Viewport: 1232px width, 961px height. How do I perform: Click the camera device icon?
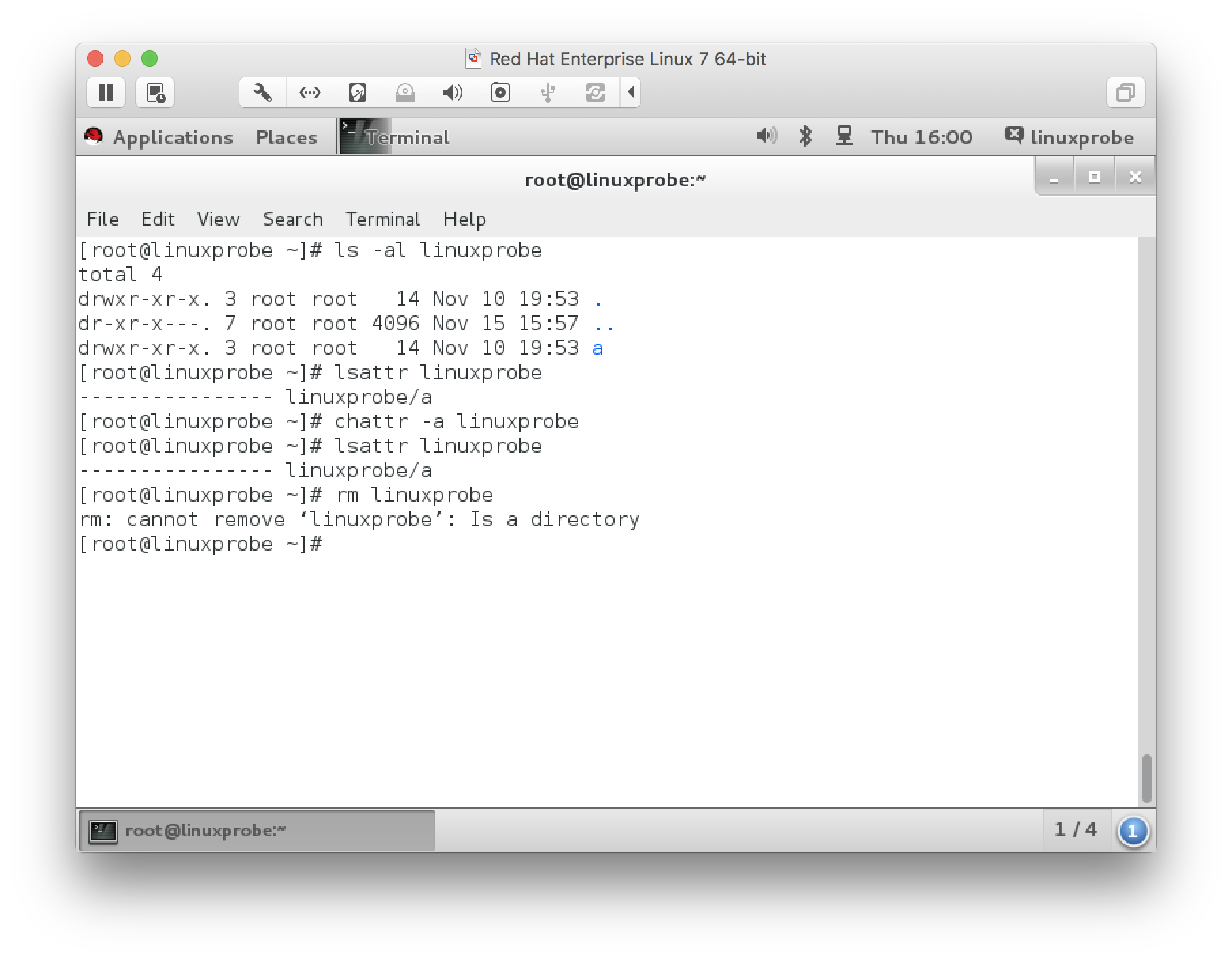(x=500, y=92)
